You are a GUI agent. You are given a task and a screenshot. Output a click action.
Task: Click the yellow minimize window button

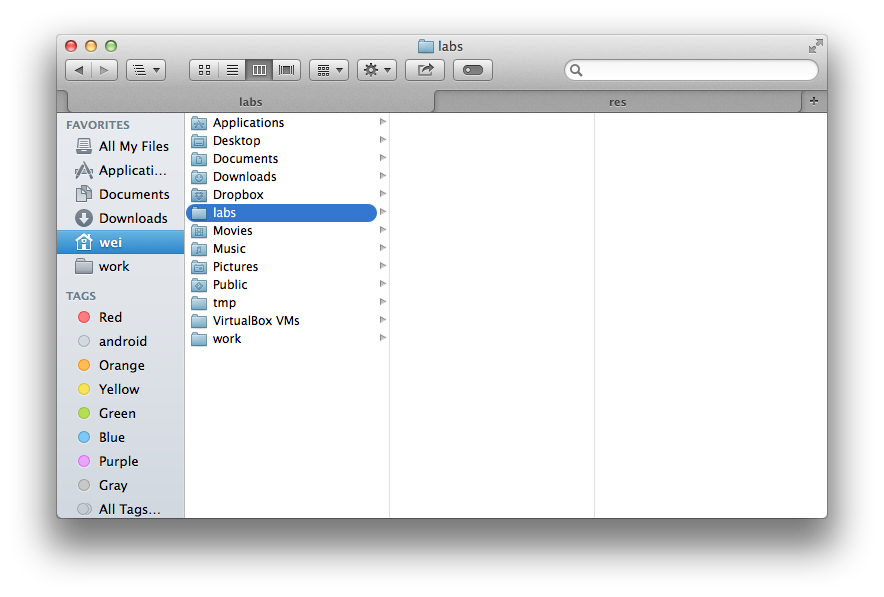coord(91,46)
